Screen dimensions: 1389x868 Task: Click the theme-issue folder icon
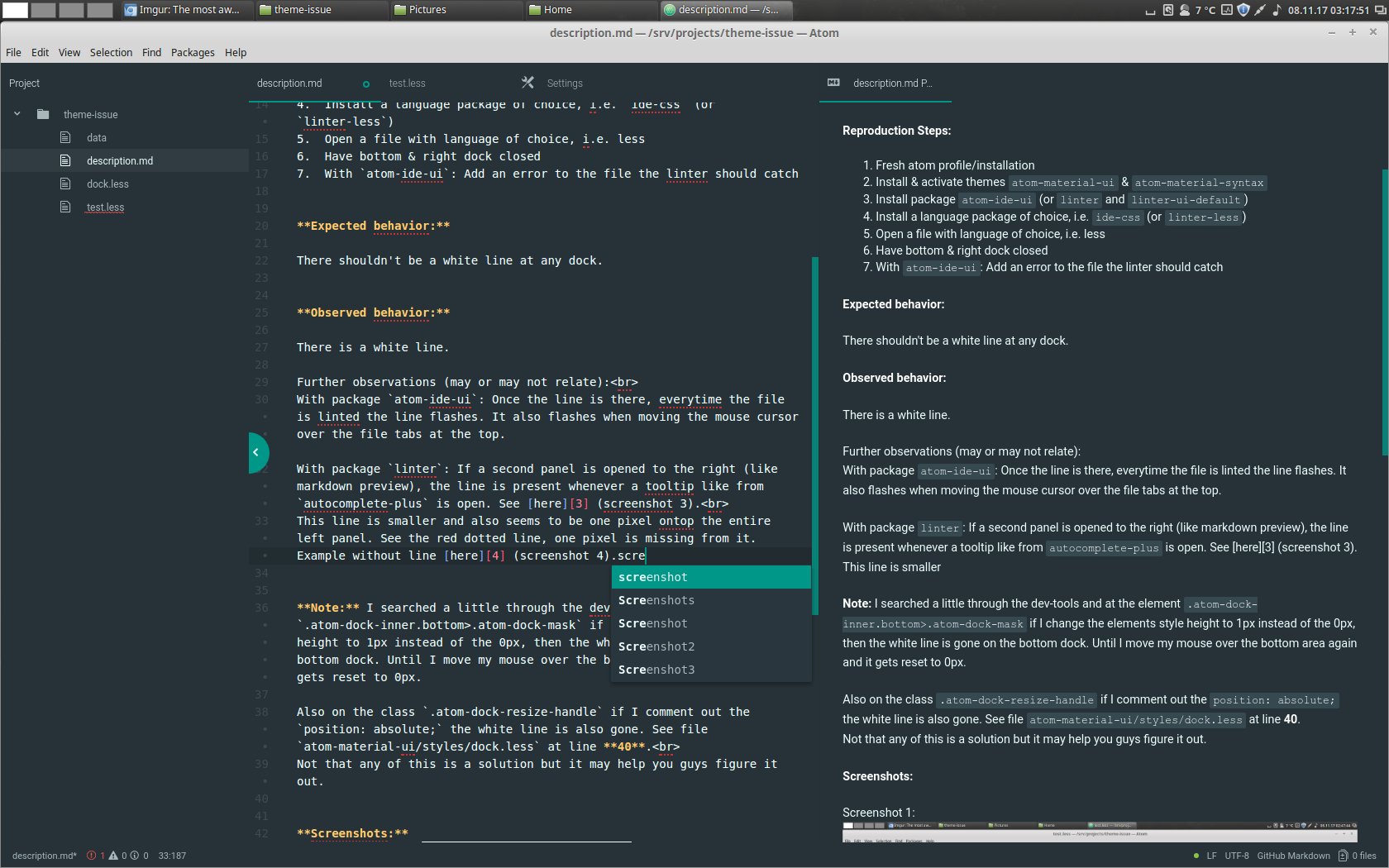point(43,114)
